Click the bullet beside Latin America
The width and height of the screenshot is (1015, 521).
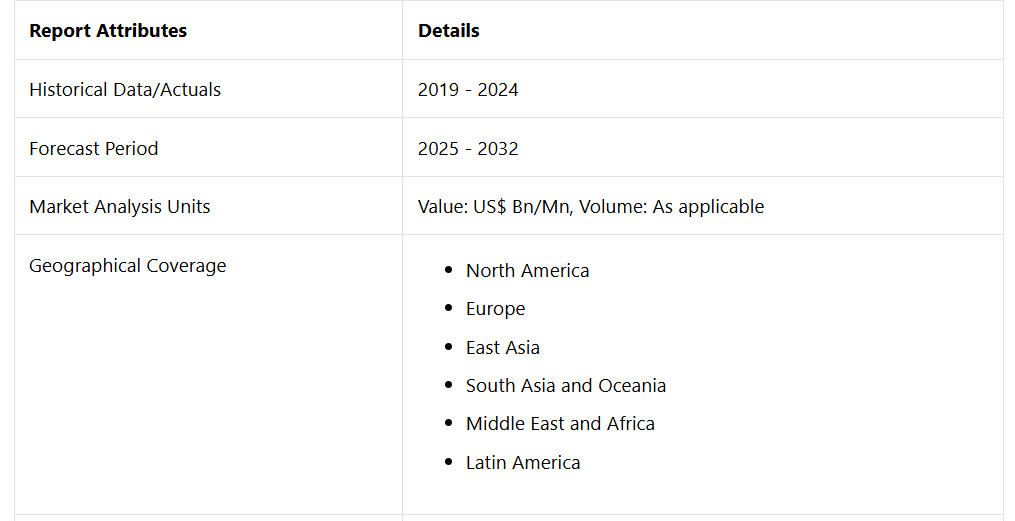pyautogui.click(x=450, y=463)
